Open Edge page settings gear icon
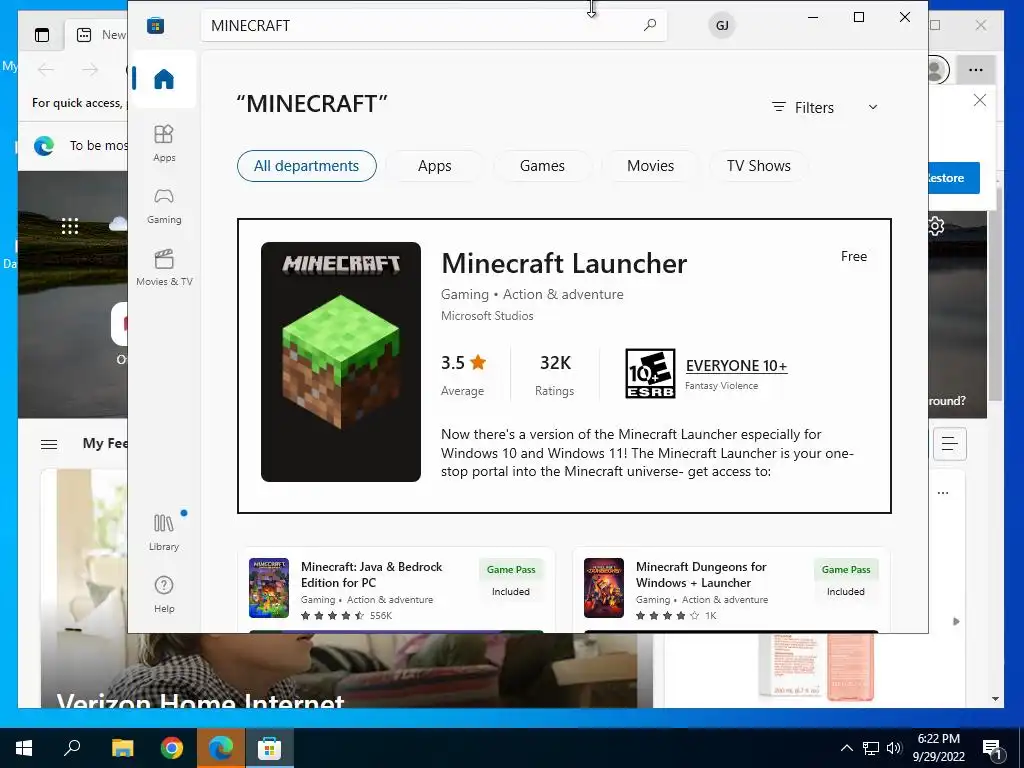 point(936,227)
